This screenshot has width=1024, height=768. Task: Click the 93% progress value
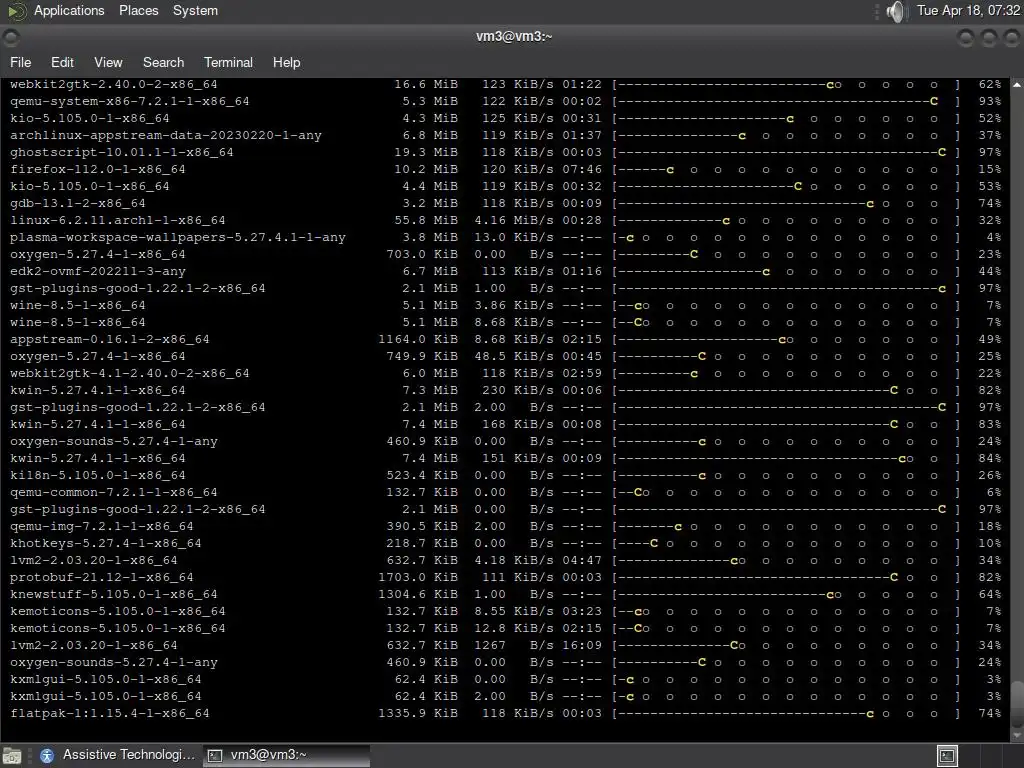(x=990, y=101)
